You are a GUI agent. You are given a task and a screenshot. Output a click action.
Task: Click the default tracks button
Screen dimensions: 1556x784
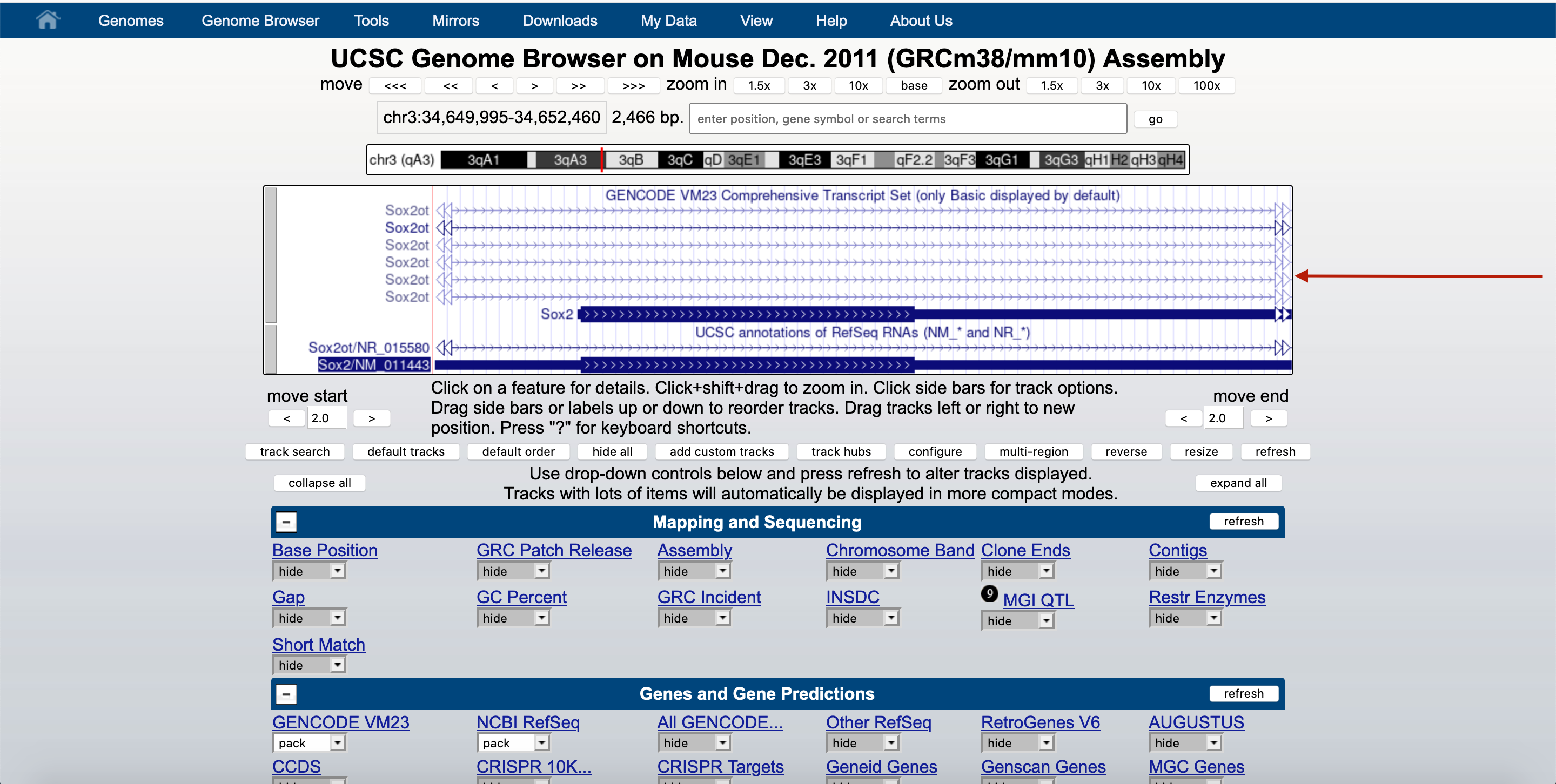click(405, 451)
